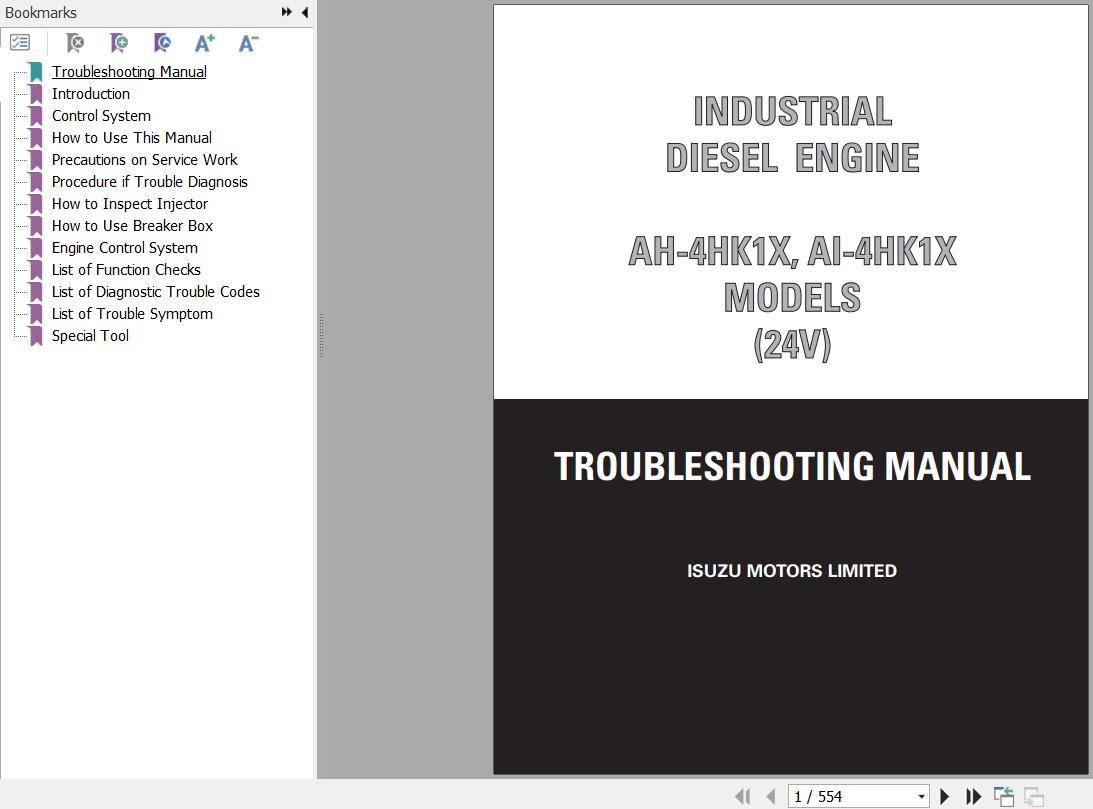The image size is (1093, 809).
Task: Go to List of Diagnostic Trouble Codes
Action: click(x=155, y=292)
